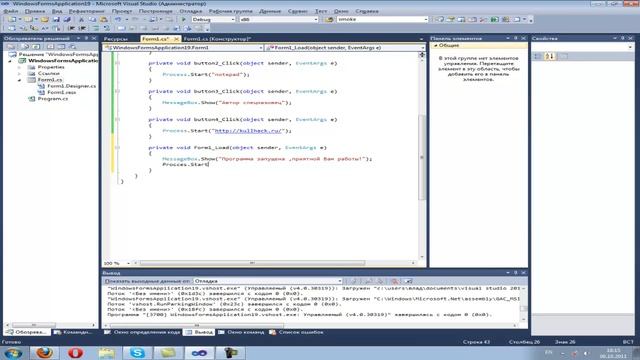The height and width of the screenshot is (360, 640).
Task: Open Firefox from the taskbar
Action: (x=44, y=353)
